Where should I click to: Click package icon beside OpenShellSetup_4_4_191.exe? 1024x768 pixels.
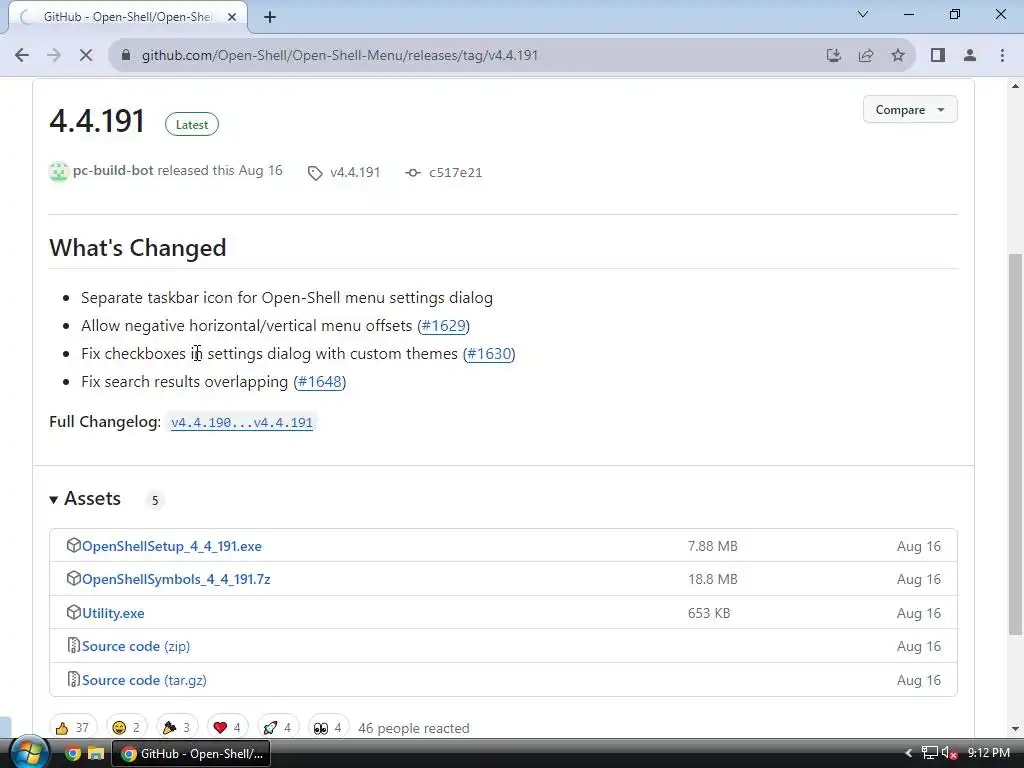point(74,545)
